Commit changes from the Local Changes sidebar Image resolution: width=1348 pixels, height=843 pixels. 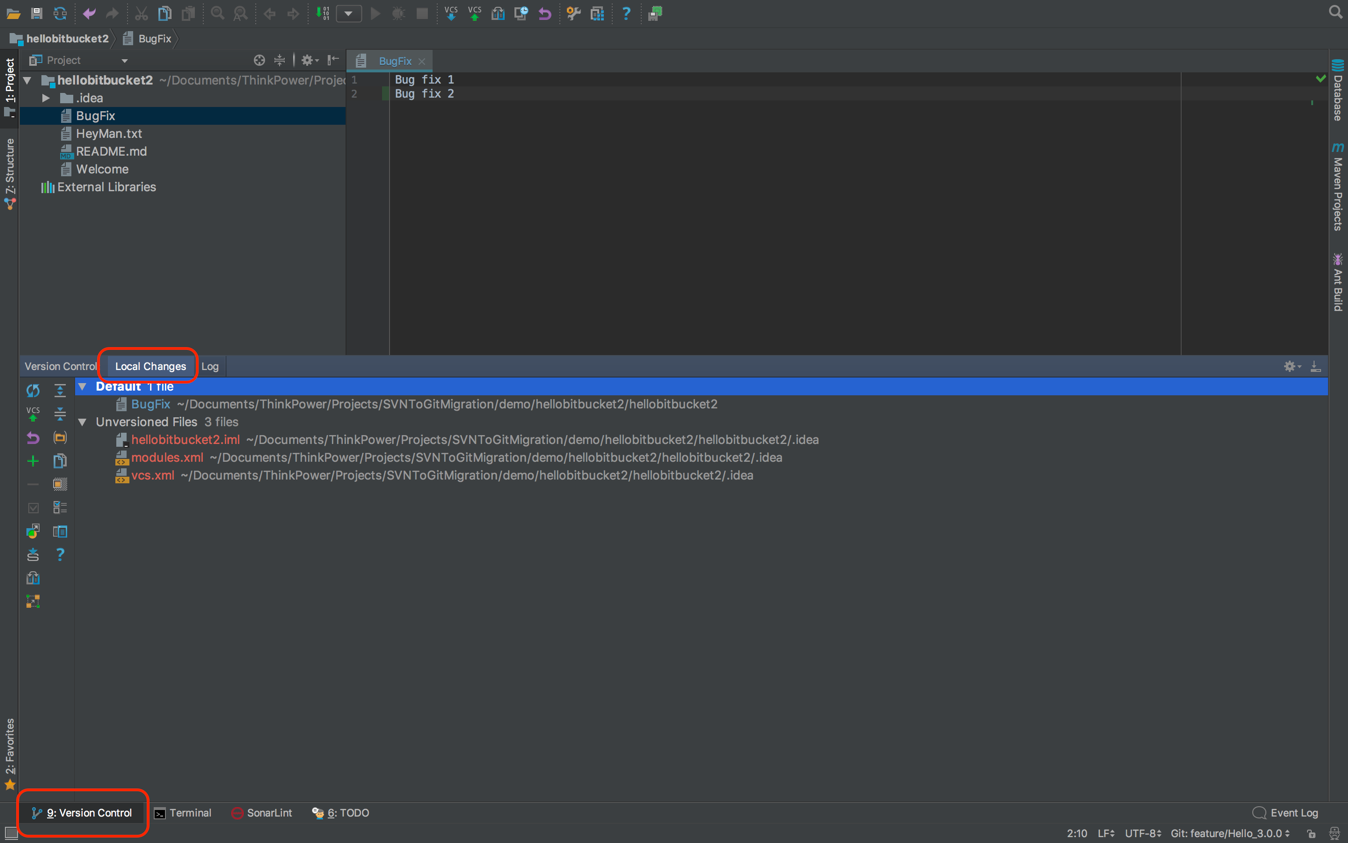pyautogui.click(x=33, y=414)
